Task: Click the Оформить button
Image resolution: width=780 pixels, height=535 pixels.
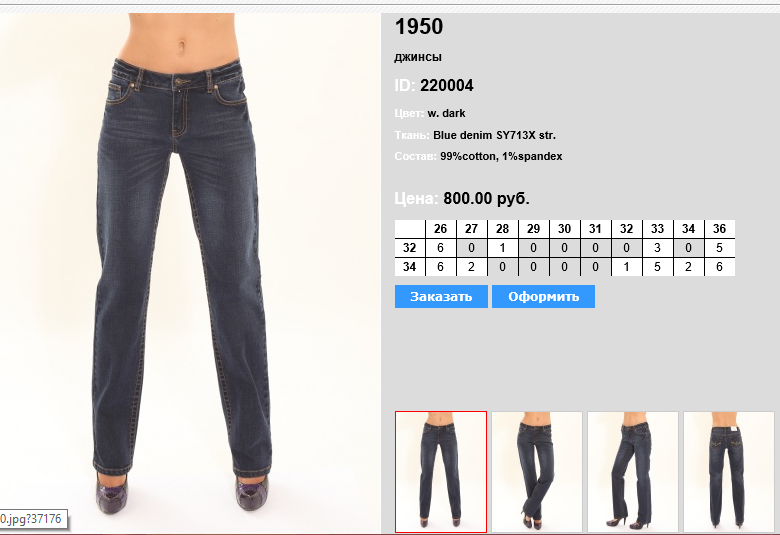Action: pos(543,297)
